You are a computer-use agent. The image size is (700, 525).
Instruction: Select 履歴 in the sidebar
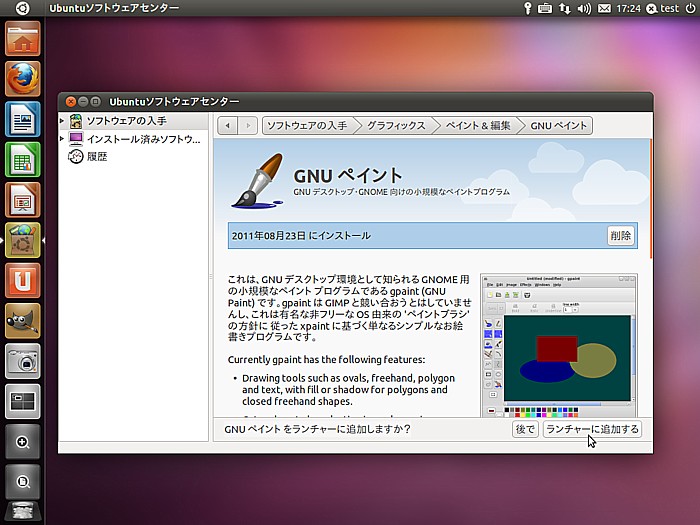click(x=97, y=156)
